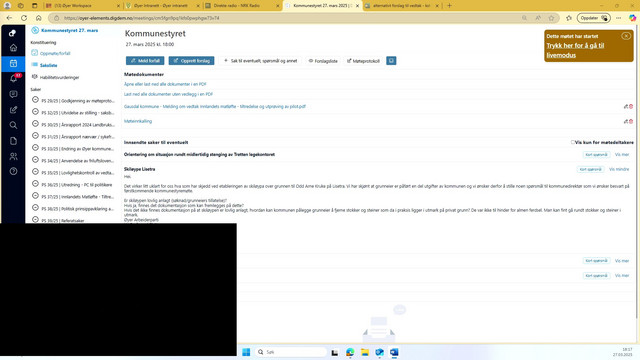The image size is (640, 360).
Task: Check 'Vis kun for møtedeltakere' checkbox
Action: pyautogui.click(x=573, y=142)
